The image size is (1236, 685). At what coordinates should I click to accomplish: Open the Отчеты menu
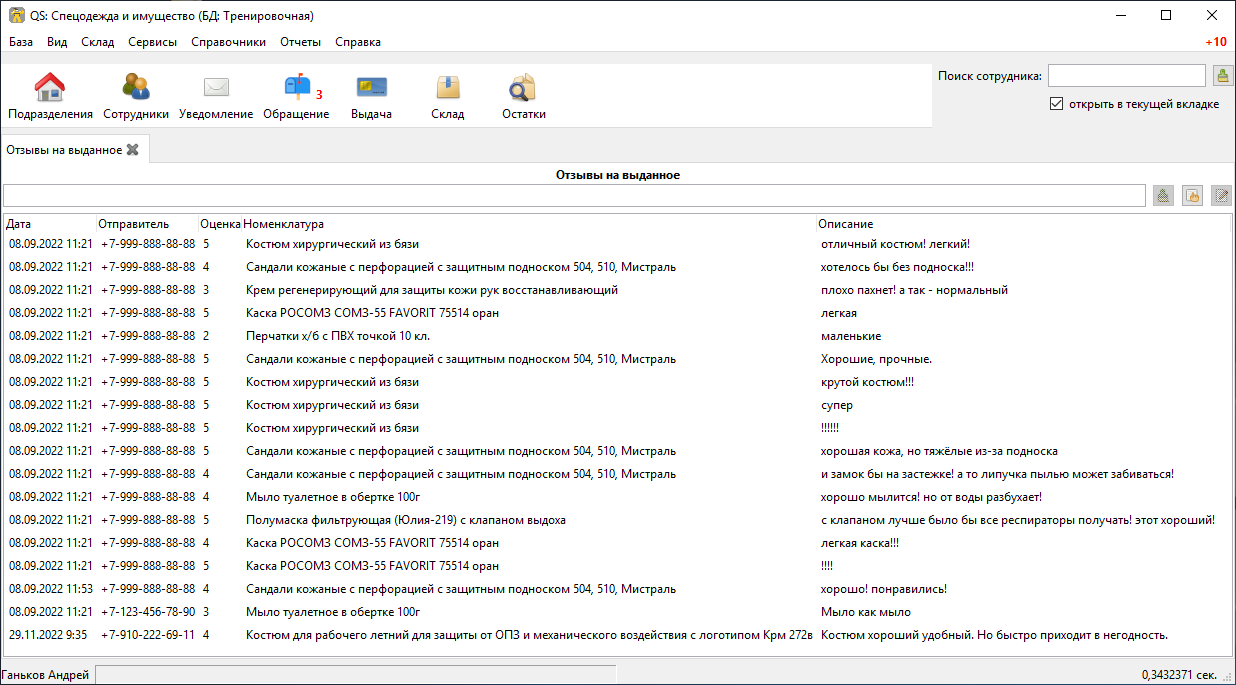pyautogui.click(x=301, y=42)
